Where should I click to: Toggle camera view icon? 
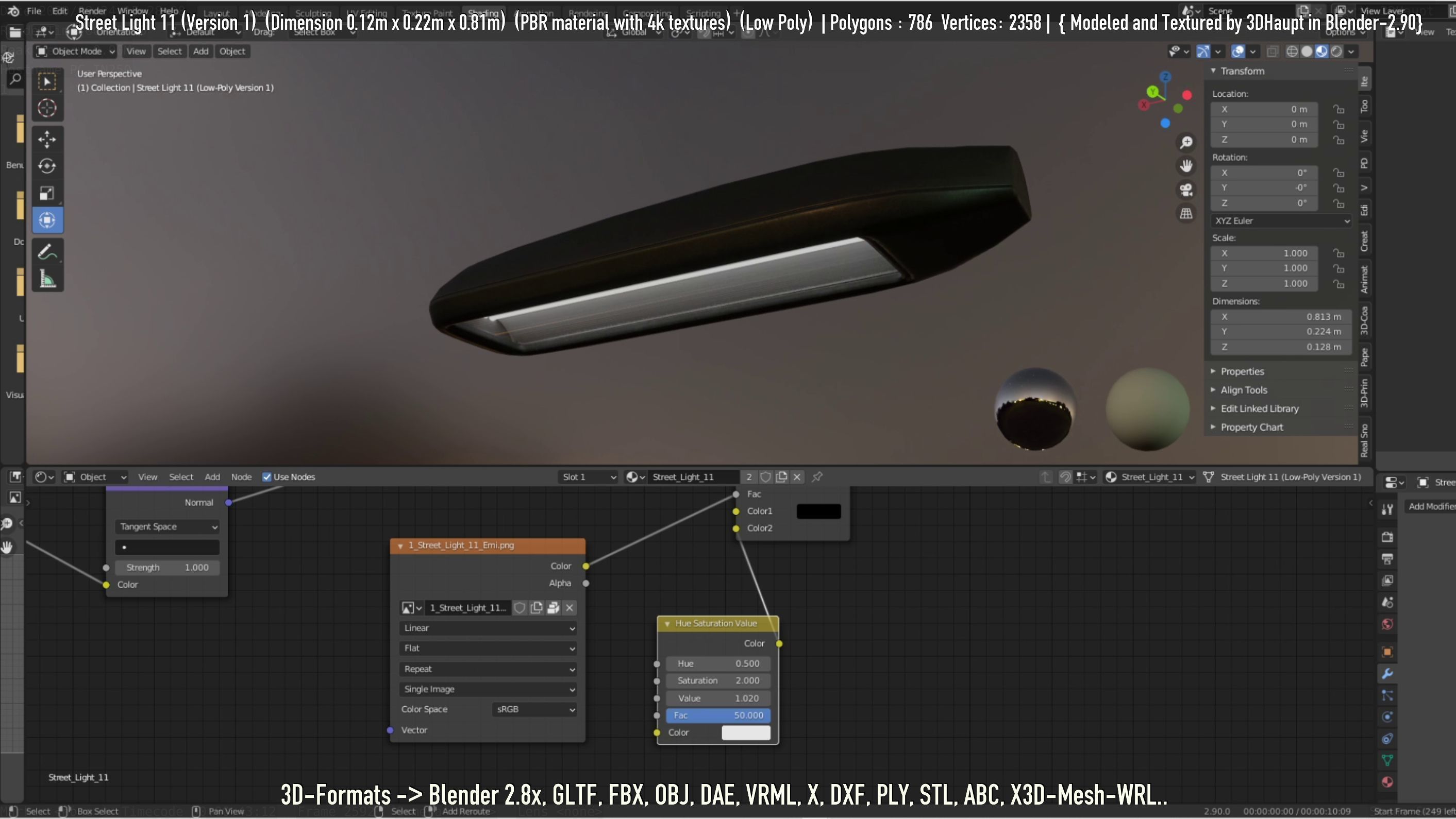click(1186, 190)
